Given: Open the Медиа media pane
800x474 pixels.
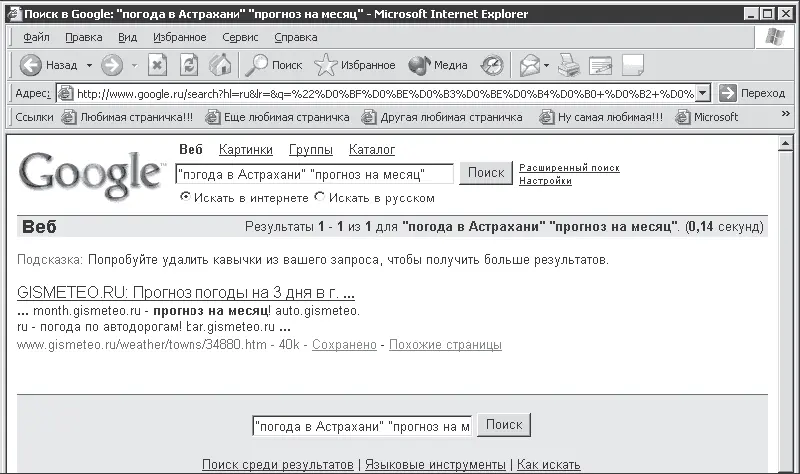Looking at the screenshot, I should pos(438,65).
